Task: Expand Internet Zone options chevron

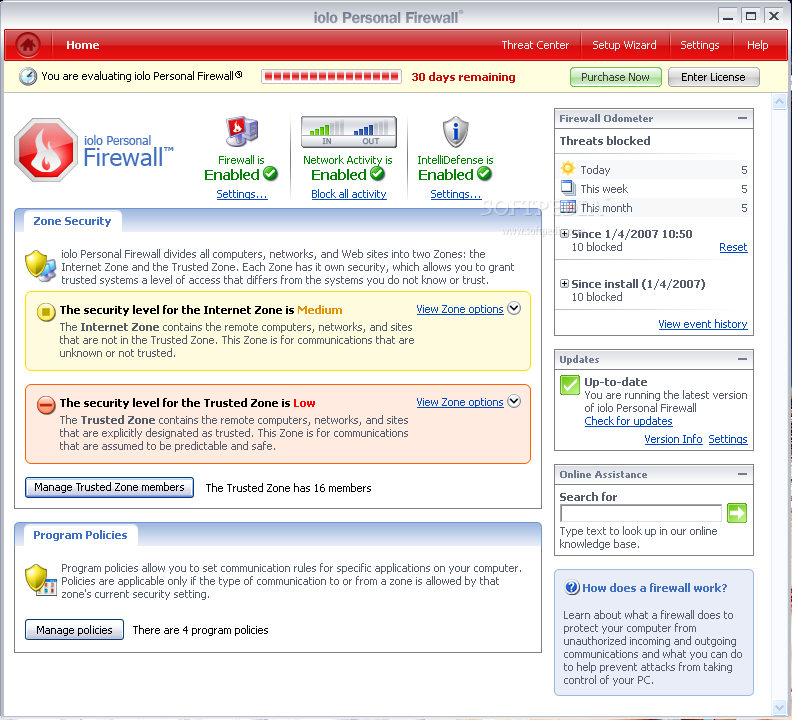Action: (514, 308)
